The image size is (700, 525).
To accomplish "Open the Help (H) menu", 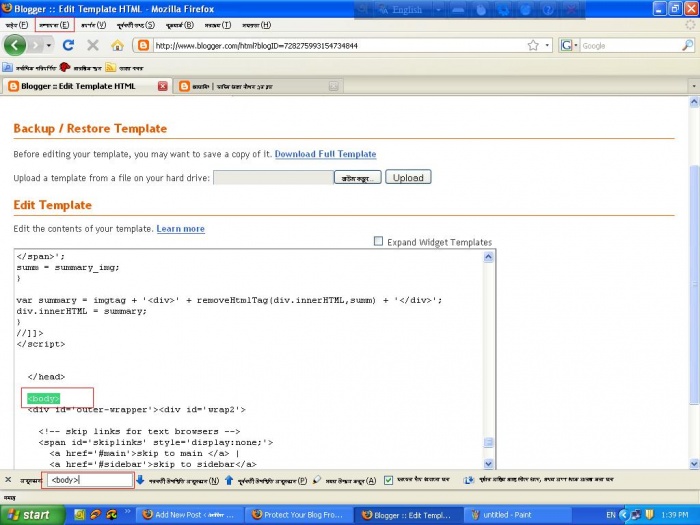I will (256, 25).
